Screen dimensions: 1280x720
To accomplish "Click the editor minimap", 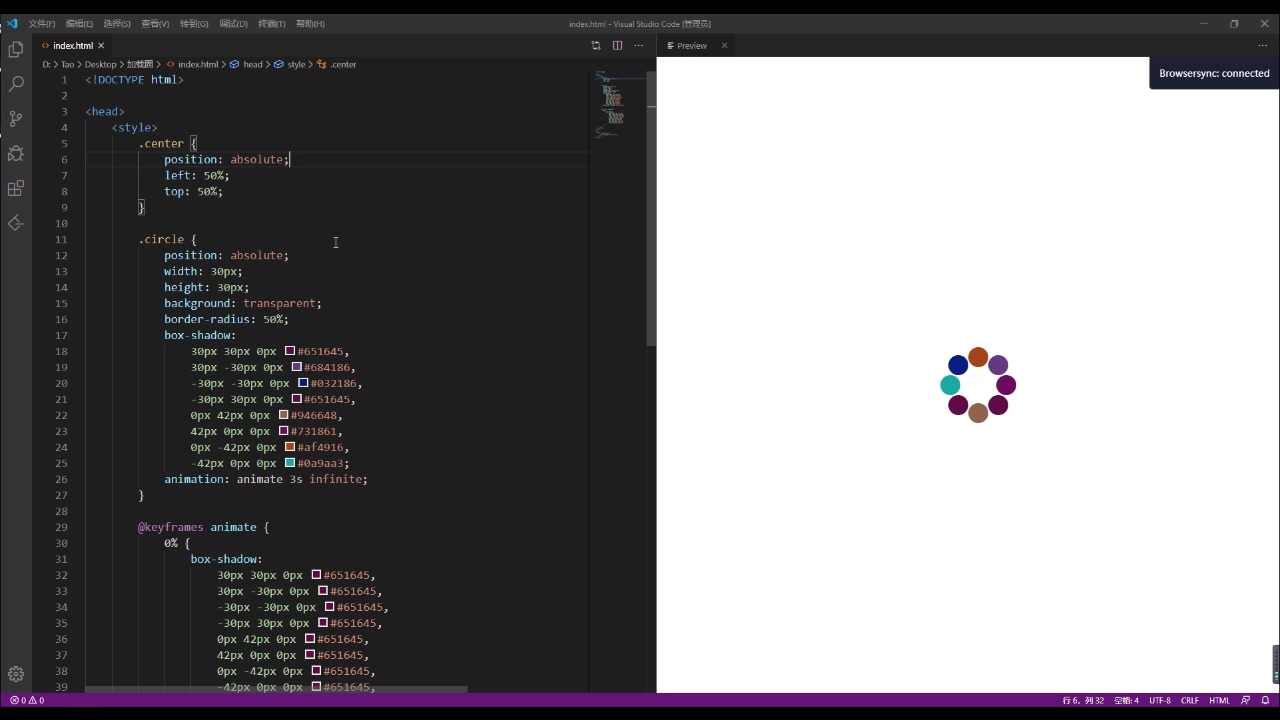I will (x=617, y=105).
